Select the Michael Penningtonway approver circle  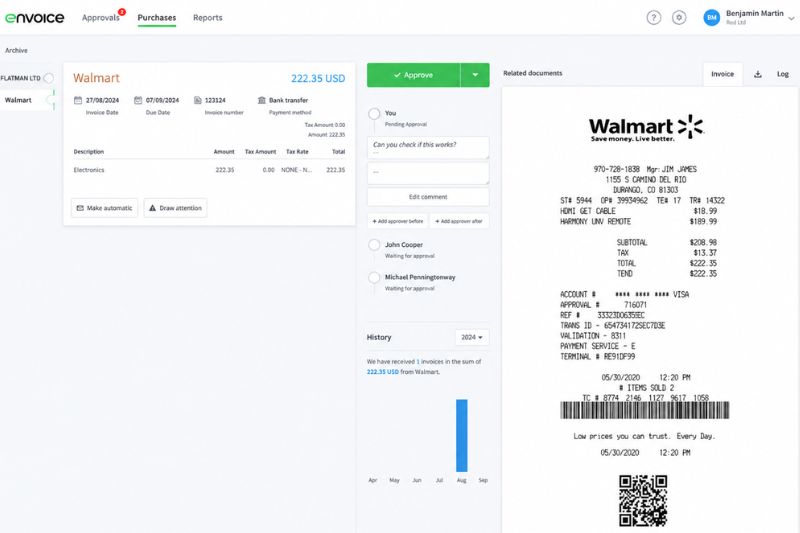374,277
